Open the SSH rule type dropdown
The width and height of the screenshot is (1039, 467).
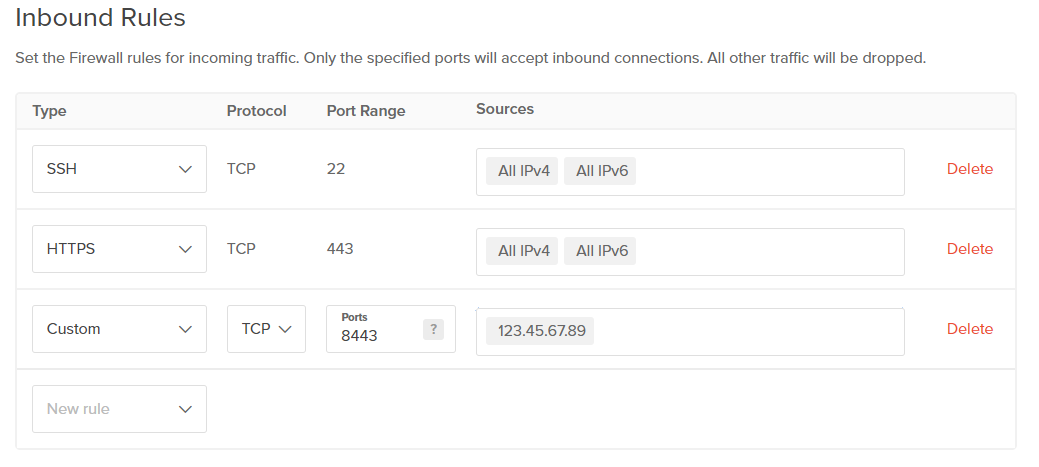(x=119, y=169)
